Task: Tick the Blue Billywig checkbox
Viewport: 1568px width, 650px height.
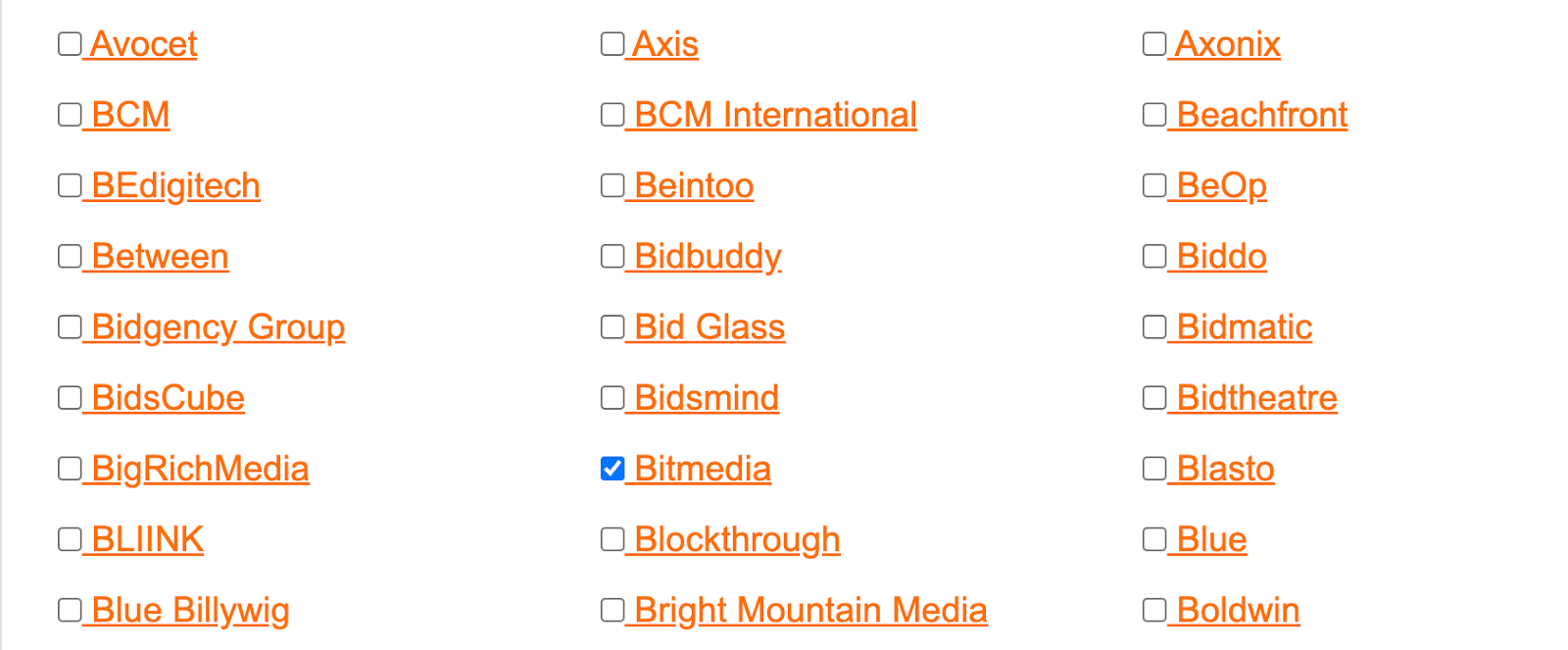Action: (x=70, y=610)
